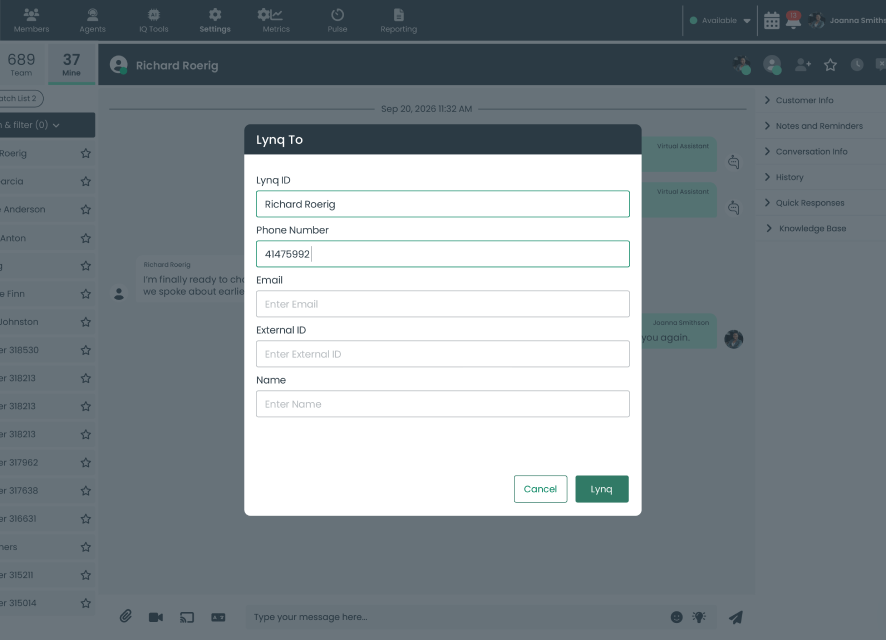Click the lightbulb suggestions icon
Screen dimensions: 886x640
pyautogui.click(x=699, y=617)
